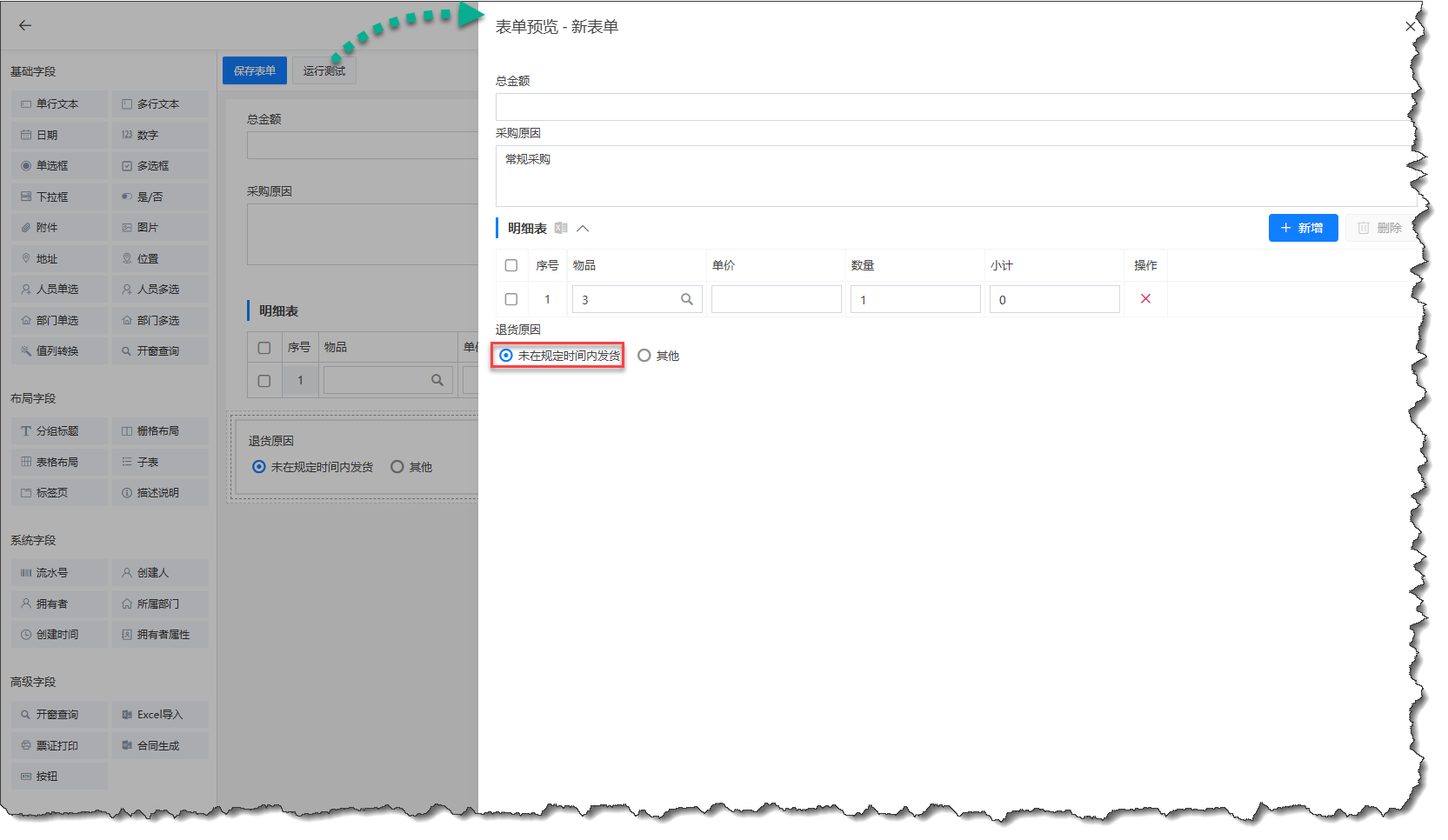The height and width of the screenshot is (840, 1448).
Task: Select 未在规定时间内发货 radio in preview
Action: click(506, 356)
